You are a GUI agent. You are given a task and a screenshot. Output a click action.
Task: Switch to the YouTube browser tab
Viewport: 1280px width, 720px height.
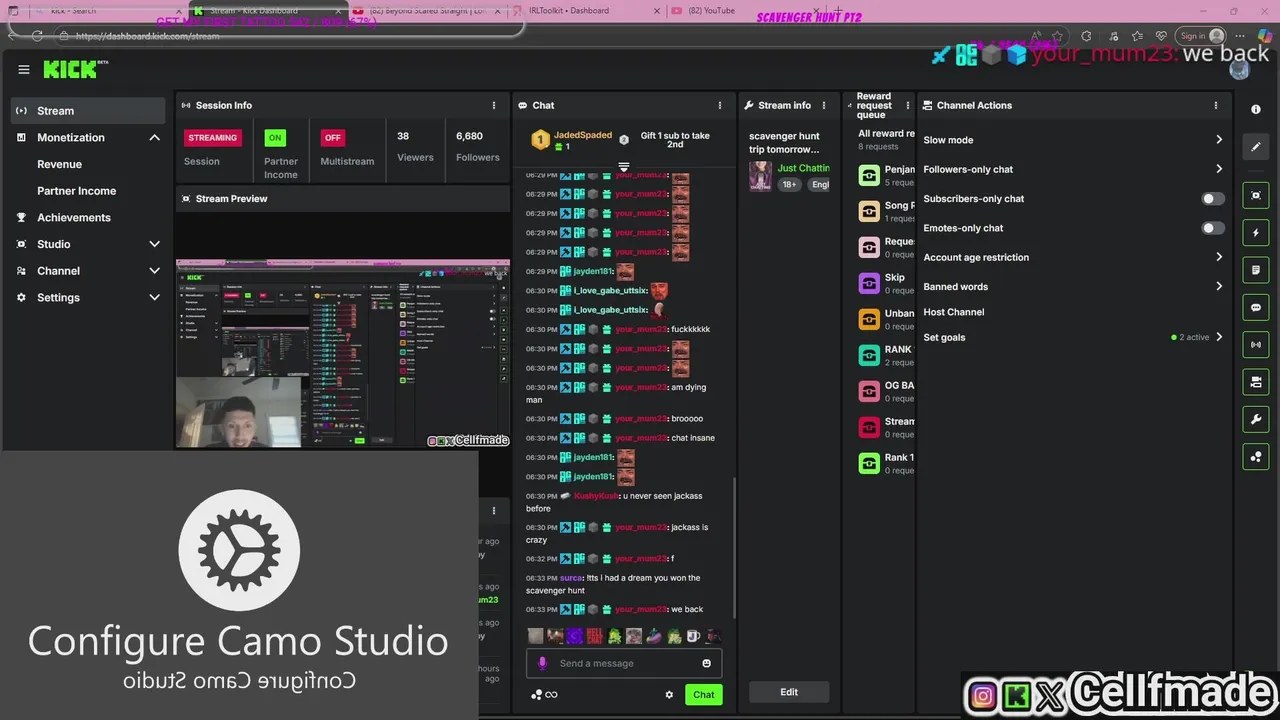[x=745, y=11]
